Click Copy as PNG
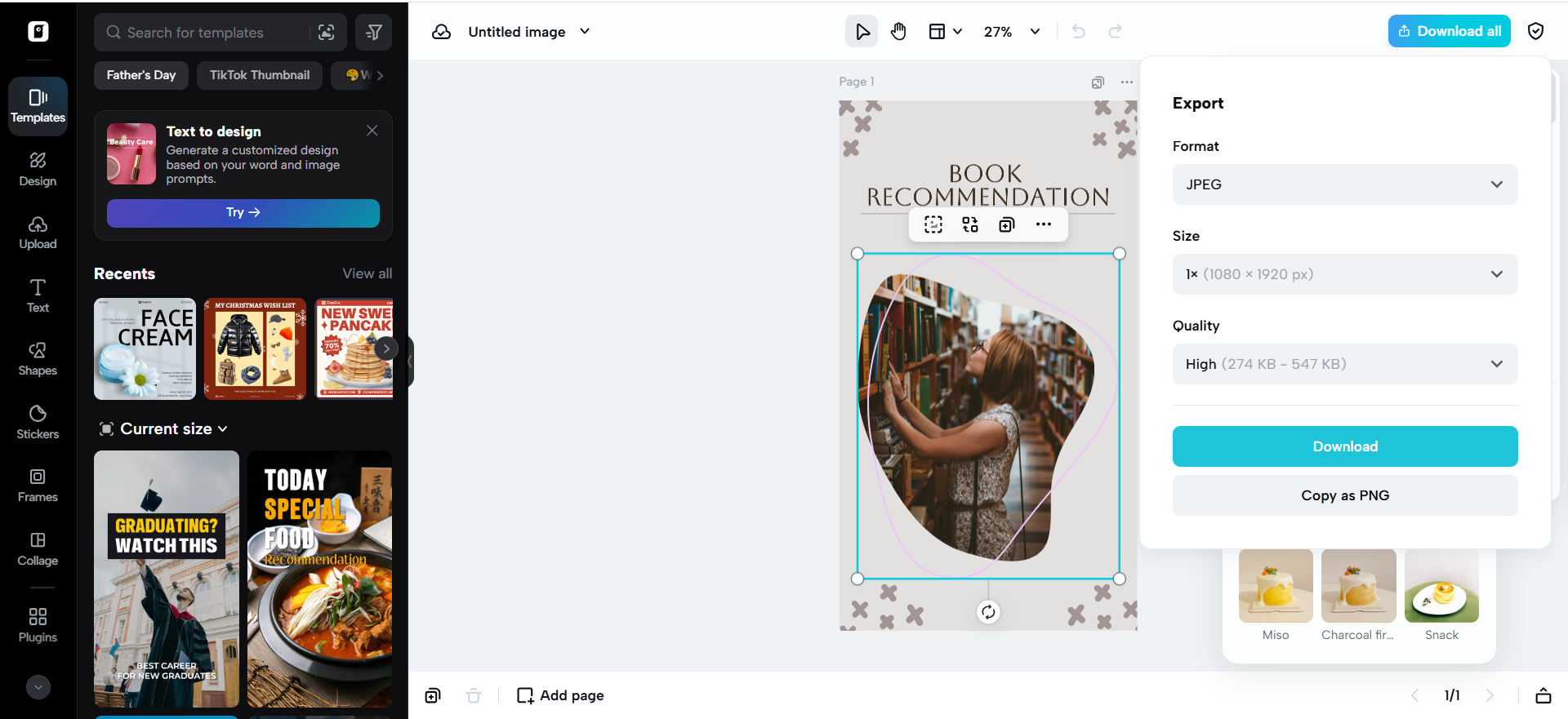Screen dimensions: 1568x719 click(1345, 495)
